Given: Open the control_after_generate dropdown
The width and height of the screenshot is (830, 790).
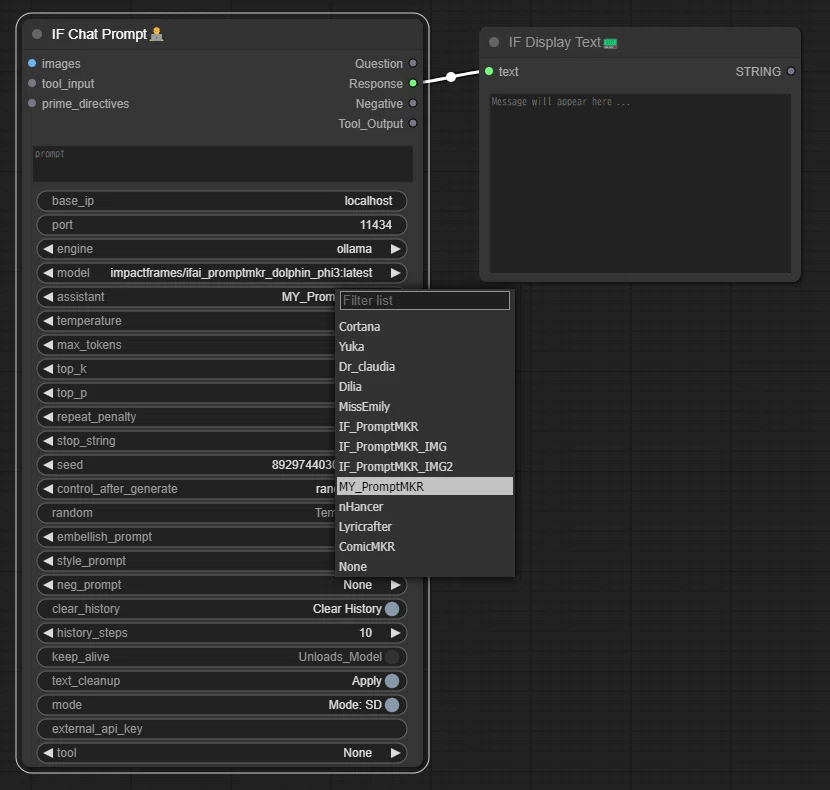Looking at the screenshot, I should tap(185, 489).
